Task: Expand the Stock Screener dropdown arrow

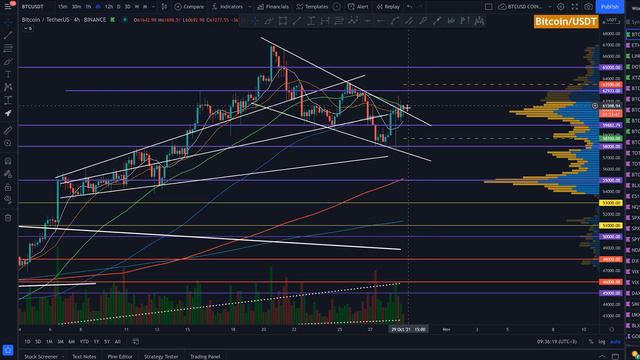Action: 62,356
